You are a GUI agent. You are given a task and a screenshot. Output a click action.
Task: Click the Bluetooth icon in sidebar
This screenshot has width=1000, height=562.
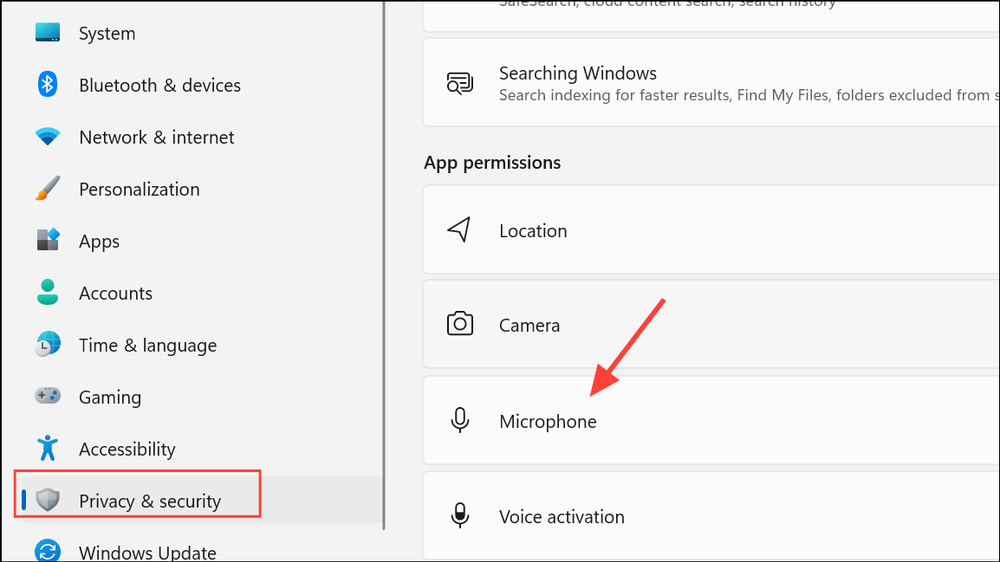coord(48,84)
